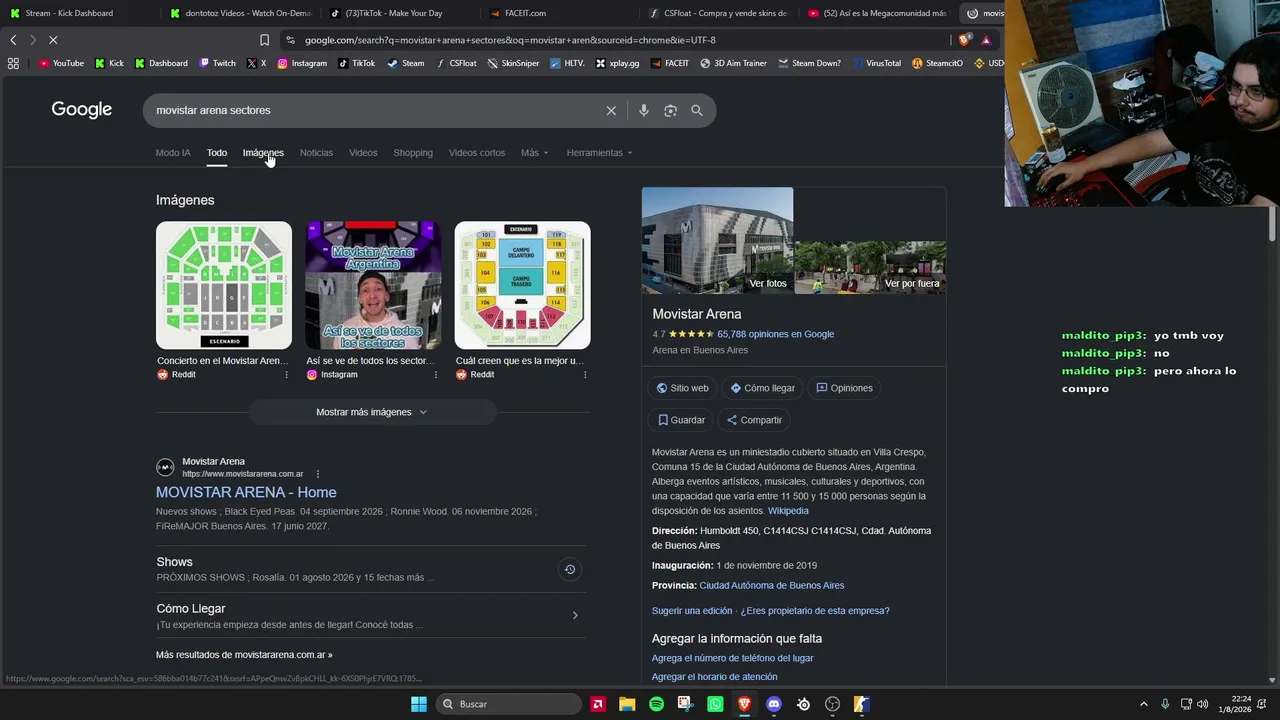Open the Herramientas dropdown

[600, 153]
